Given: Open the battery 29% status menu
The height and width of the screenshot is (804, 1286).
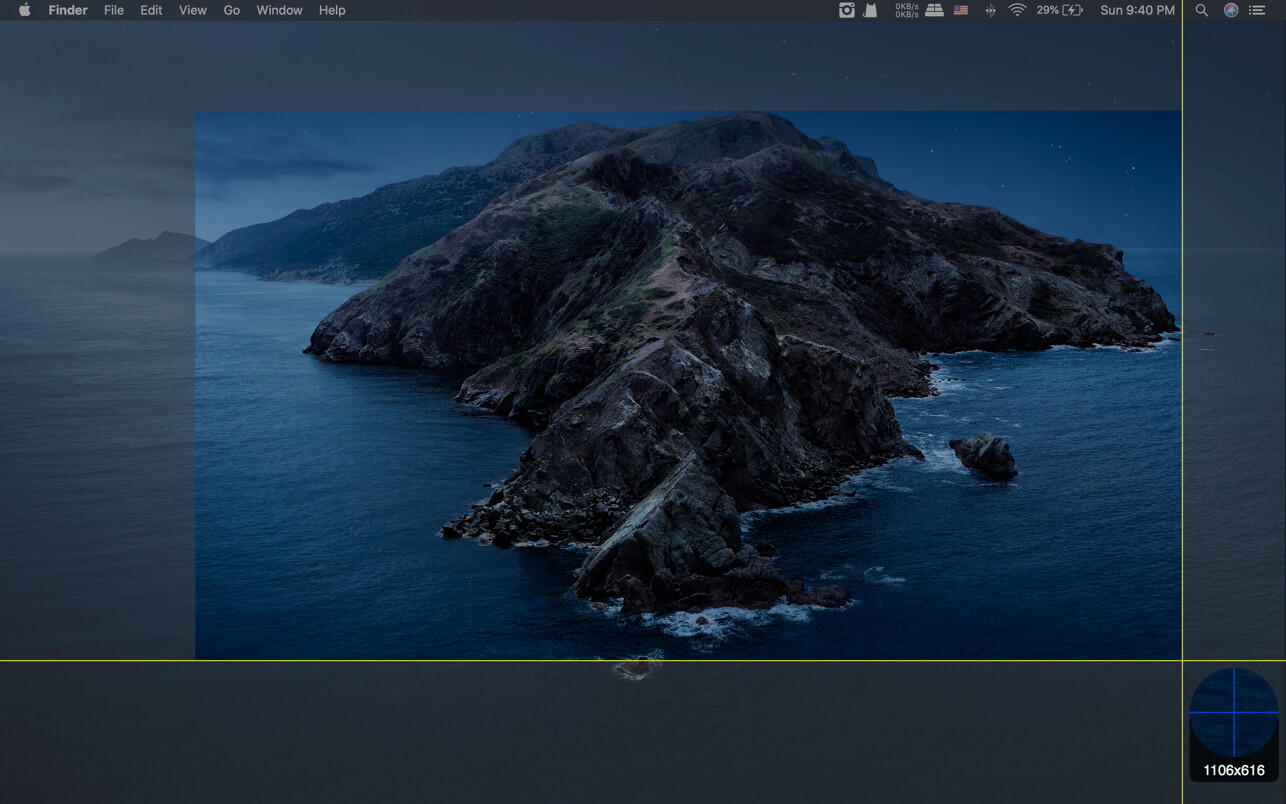Looking at the screenshot, I should click(1060, 10).
